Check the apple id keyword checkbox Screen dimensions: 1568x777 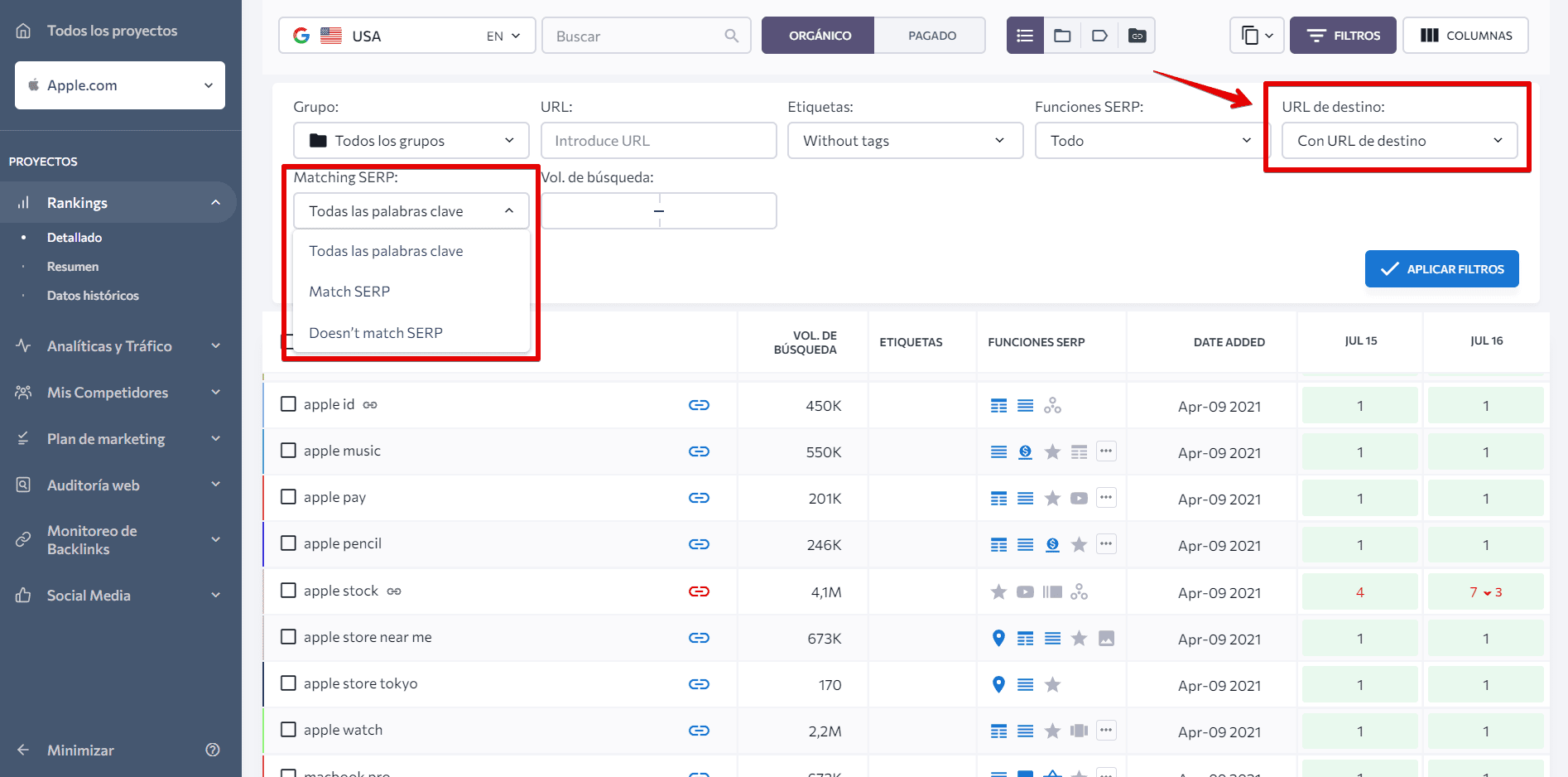pyautogui.click(x=288, y=404)
